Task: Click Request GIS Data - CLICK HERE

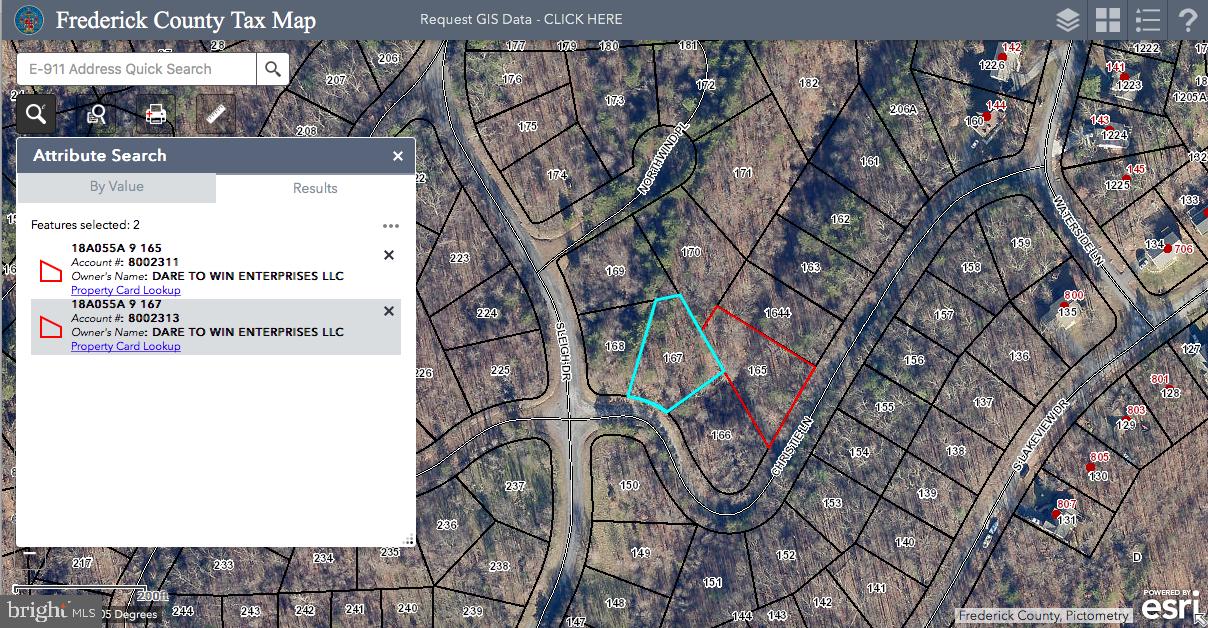Action: point(521,19)
